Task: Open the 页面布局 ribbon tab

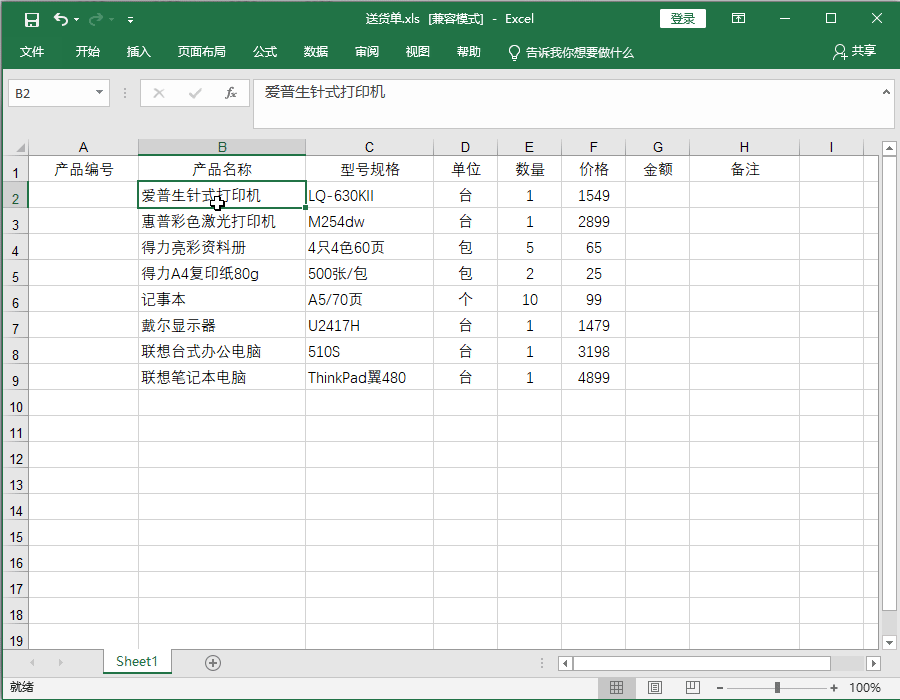Action: pos(201,52)
